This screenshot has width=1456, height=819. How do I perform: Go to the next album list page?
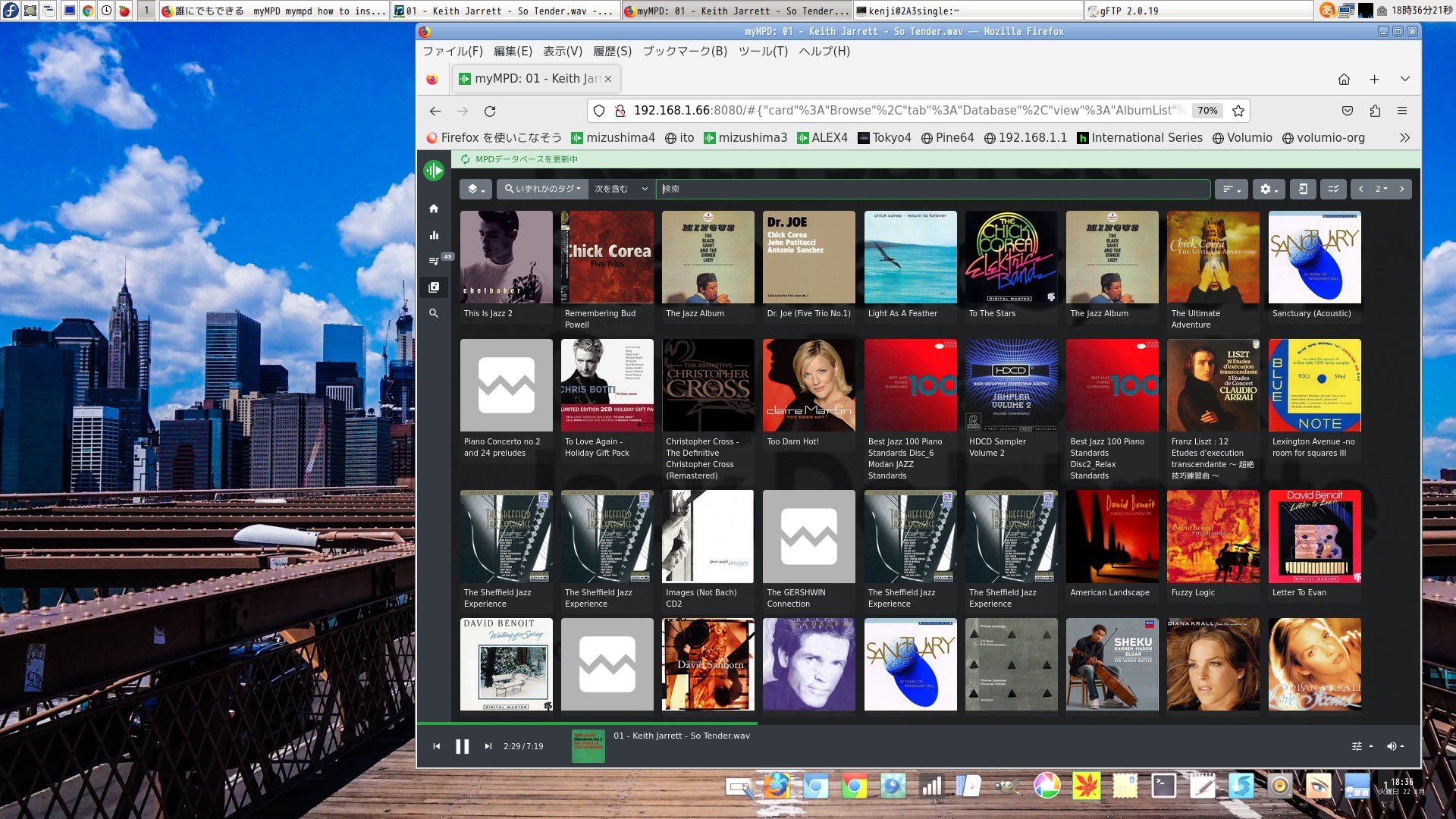(1401, 189)
